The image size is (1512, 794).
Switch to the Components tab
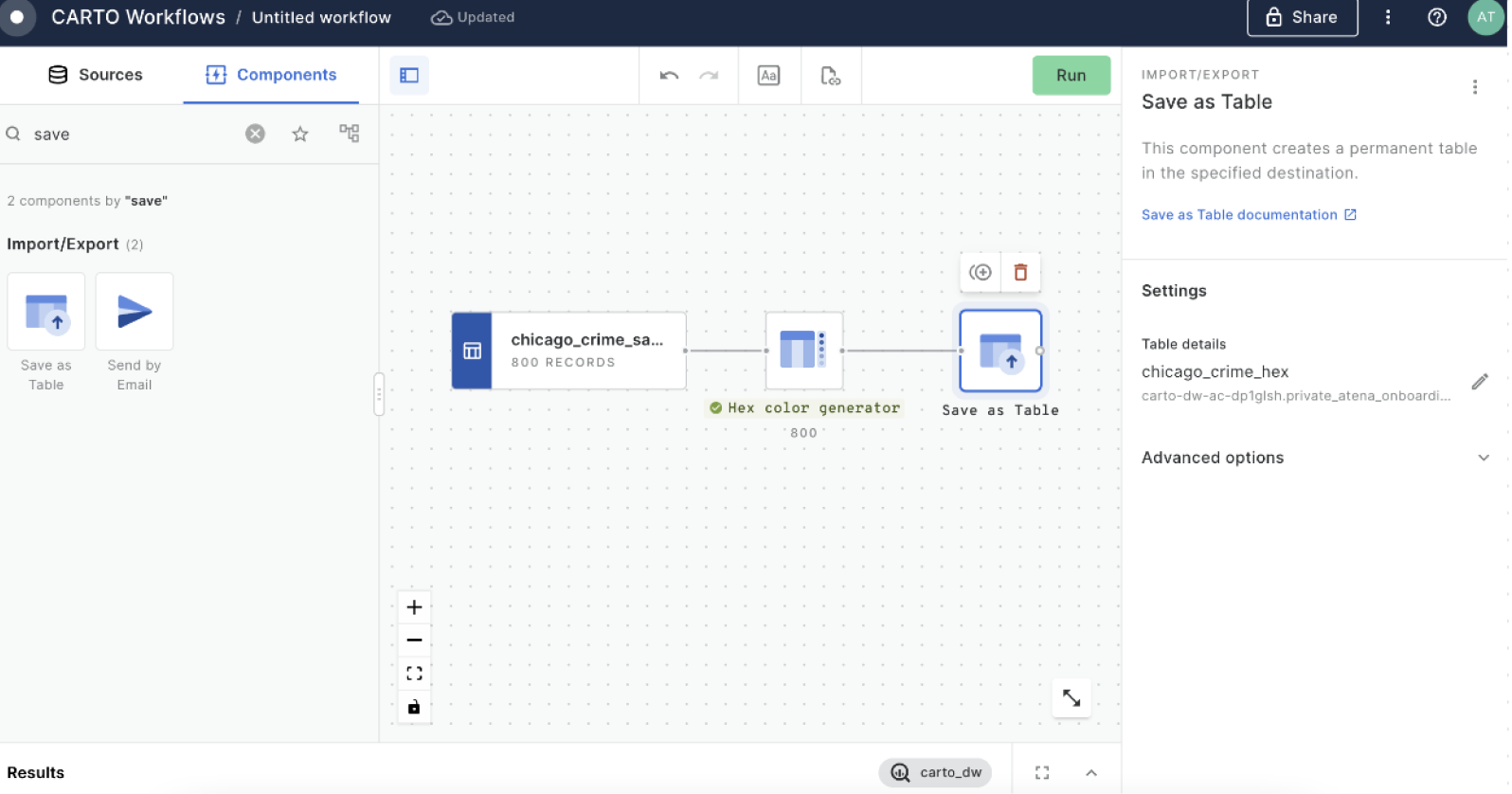(x=271, y=75)
